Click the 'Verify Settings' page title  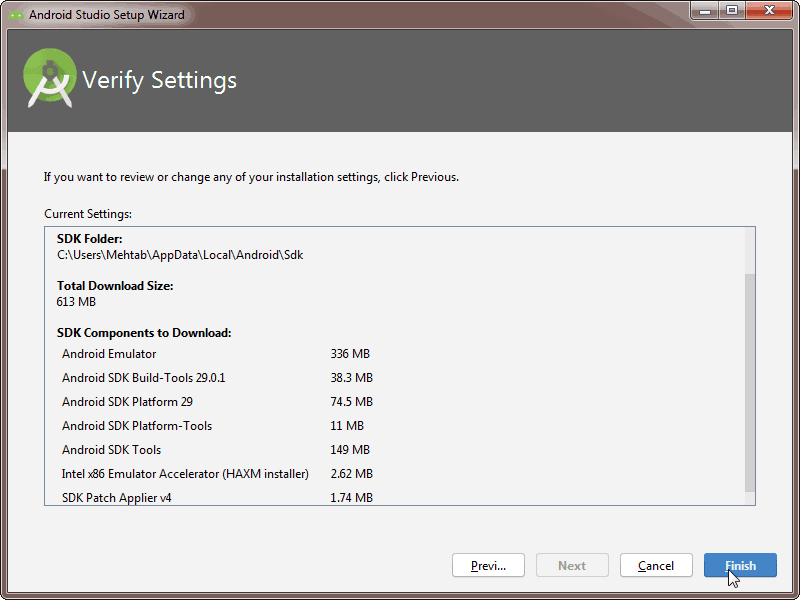pyautogui.click(x=159, y=80)
